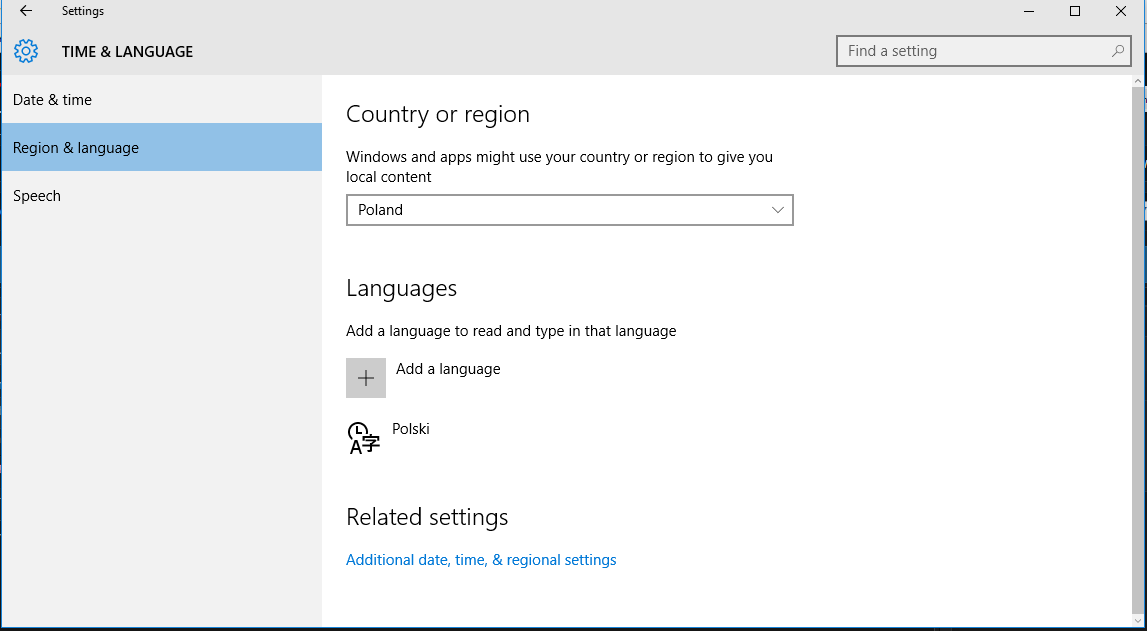
Task: Go back with the arrow icon
Action: [26, 11]
